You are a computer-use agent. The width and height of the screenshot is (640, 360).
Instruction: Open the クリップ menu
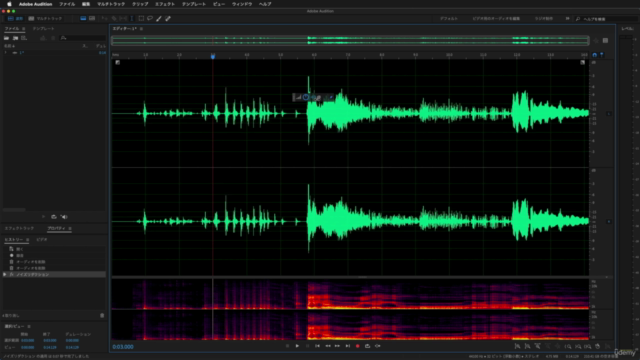(x=140, y=4)
